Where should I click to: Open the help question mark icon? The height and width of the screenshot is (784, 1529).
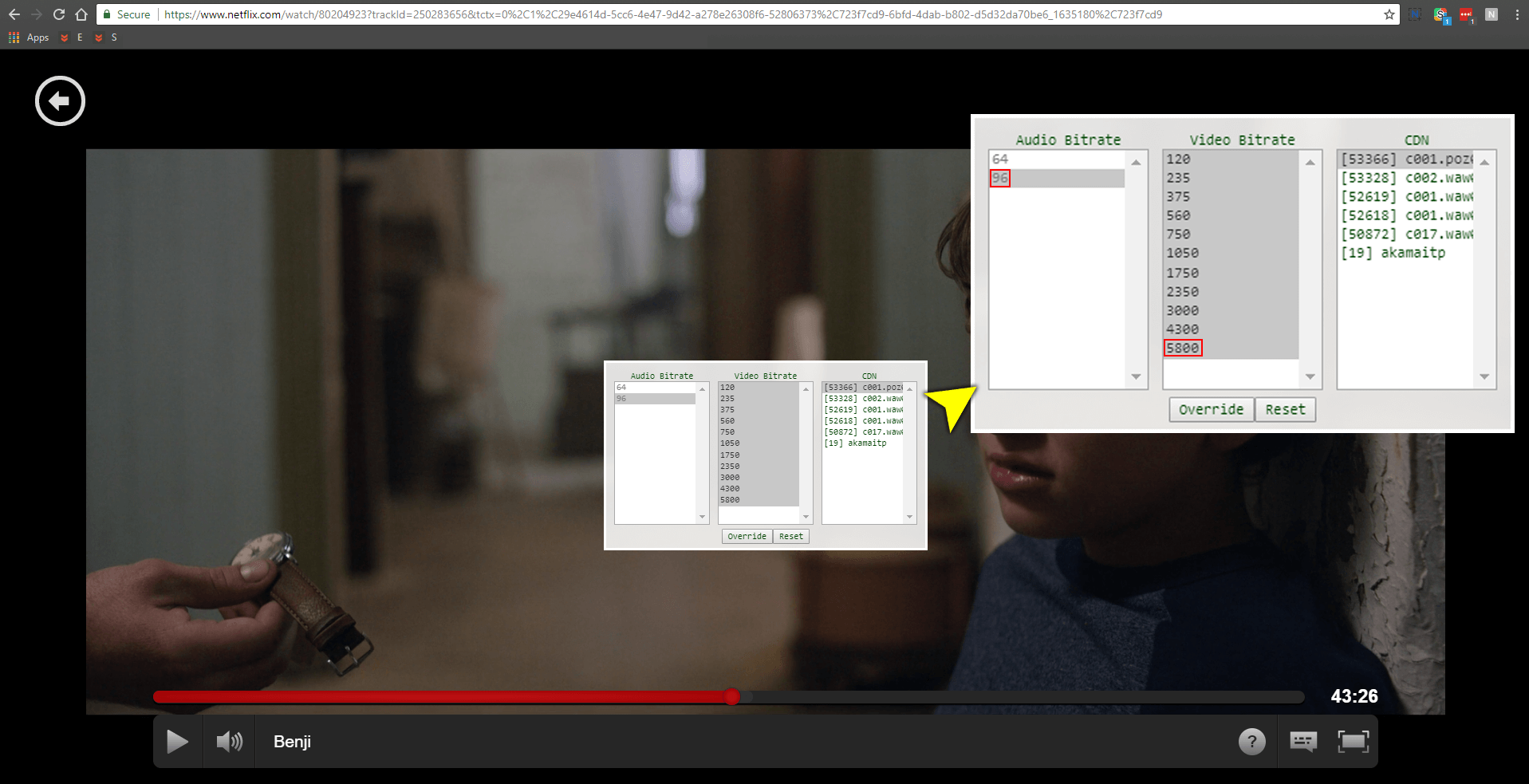[x=1252, y=742]
